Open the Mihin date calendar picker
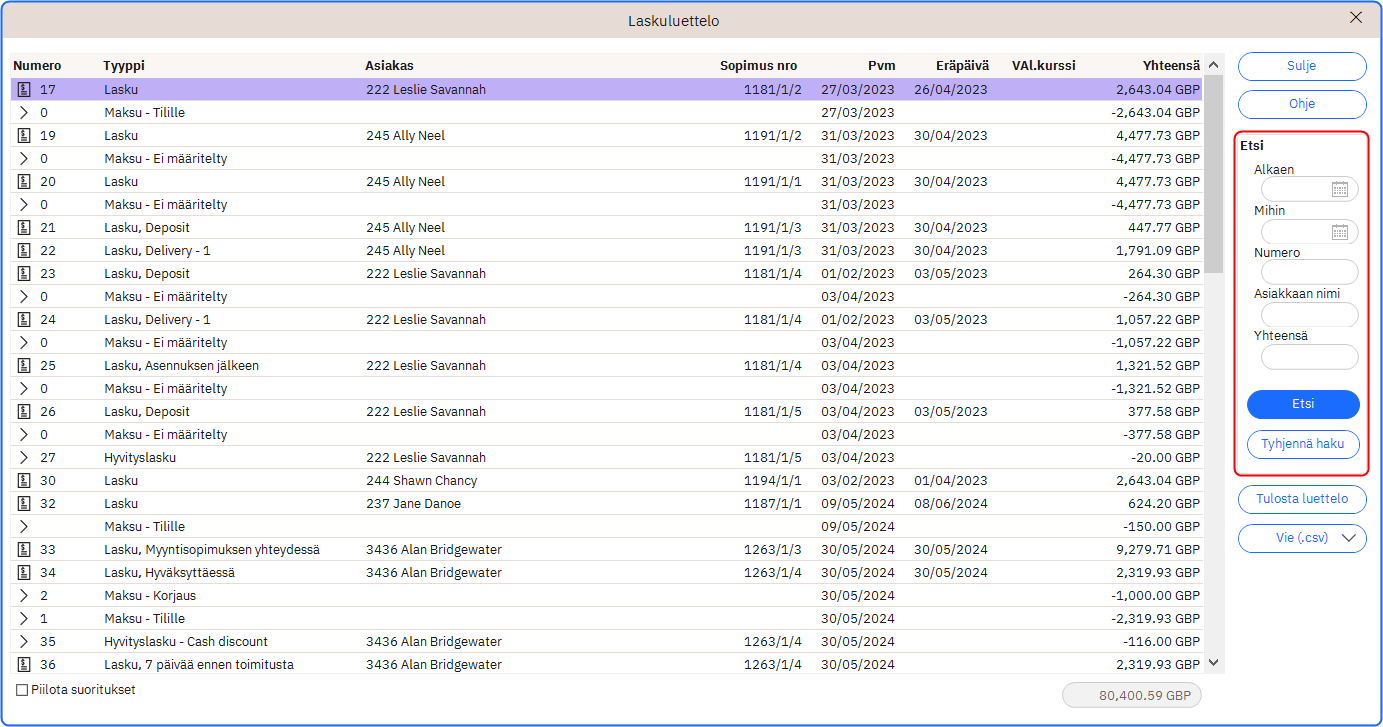The width and height of the screenshot is (1383, 727). pos(1340,232)
